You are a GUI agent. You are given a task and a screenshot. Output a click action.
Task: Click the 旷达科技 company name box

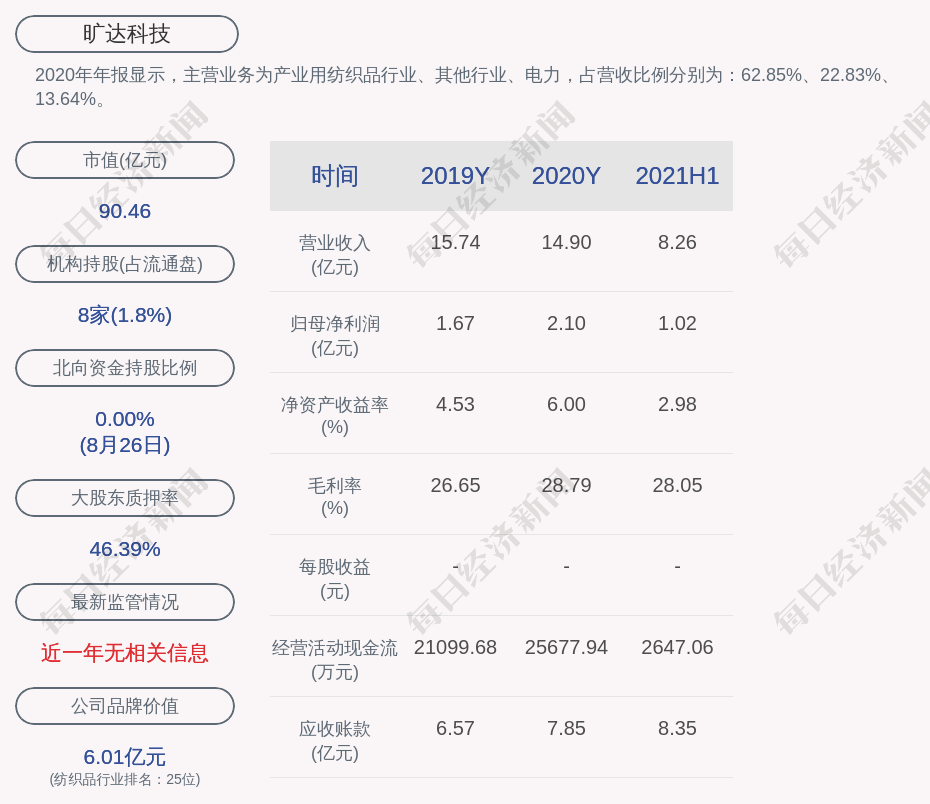coord(125,33)
